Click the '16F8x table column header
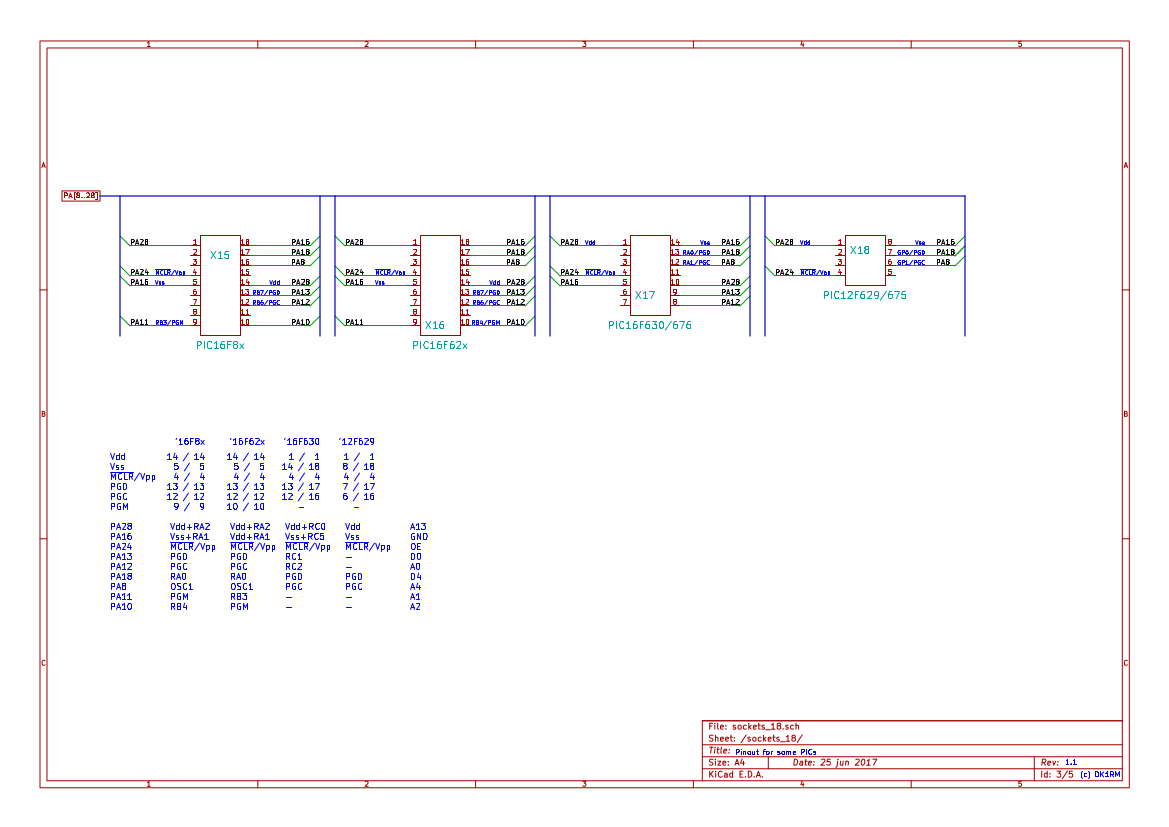Image resolution: width=1169 pixels, height=827 pixels. pyautogui.click(x=189, y=442)
